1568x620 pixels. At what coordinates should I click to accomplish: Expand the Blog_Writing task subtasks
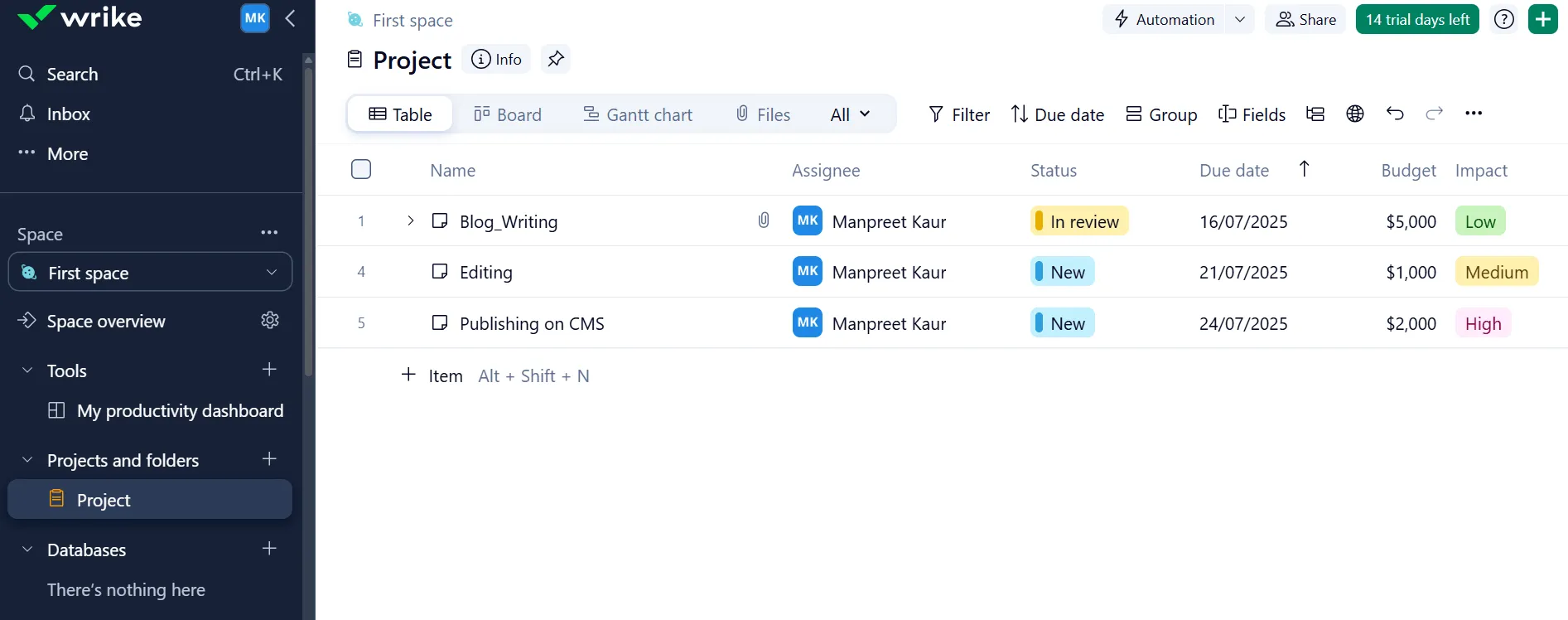point(410,220)
